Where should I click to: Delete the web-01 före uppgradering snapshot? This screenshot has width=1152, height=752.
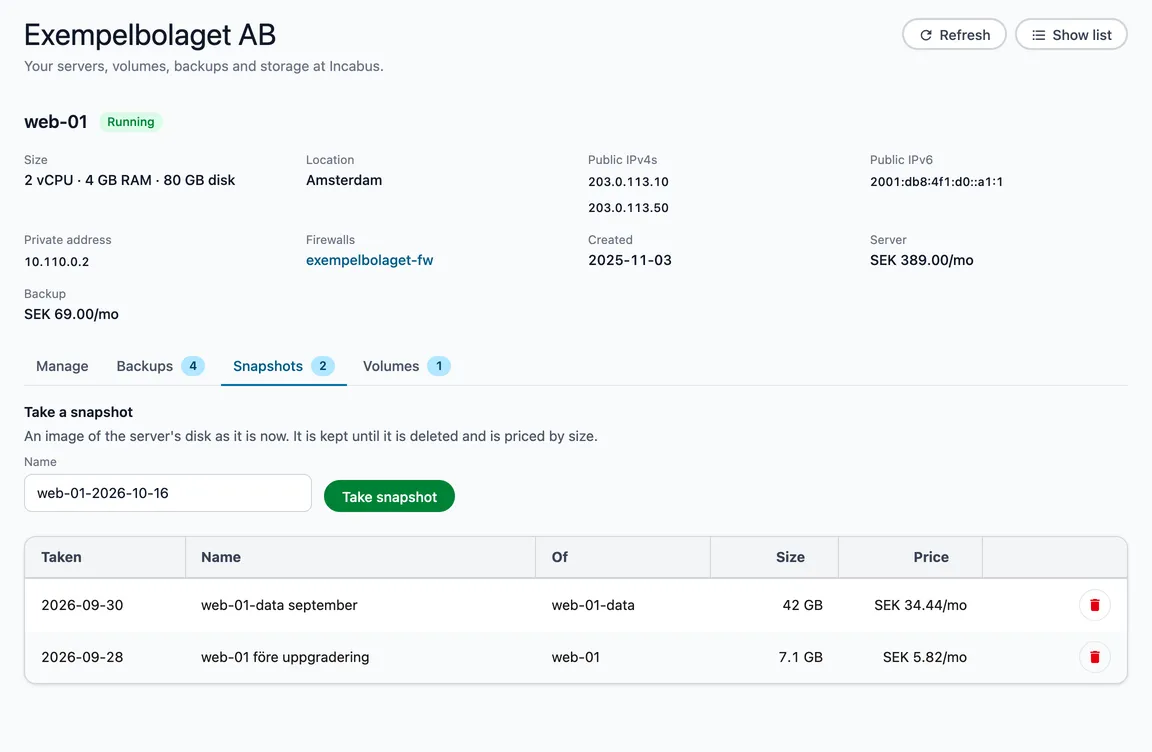(1094, 657)
